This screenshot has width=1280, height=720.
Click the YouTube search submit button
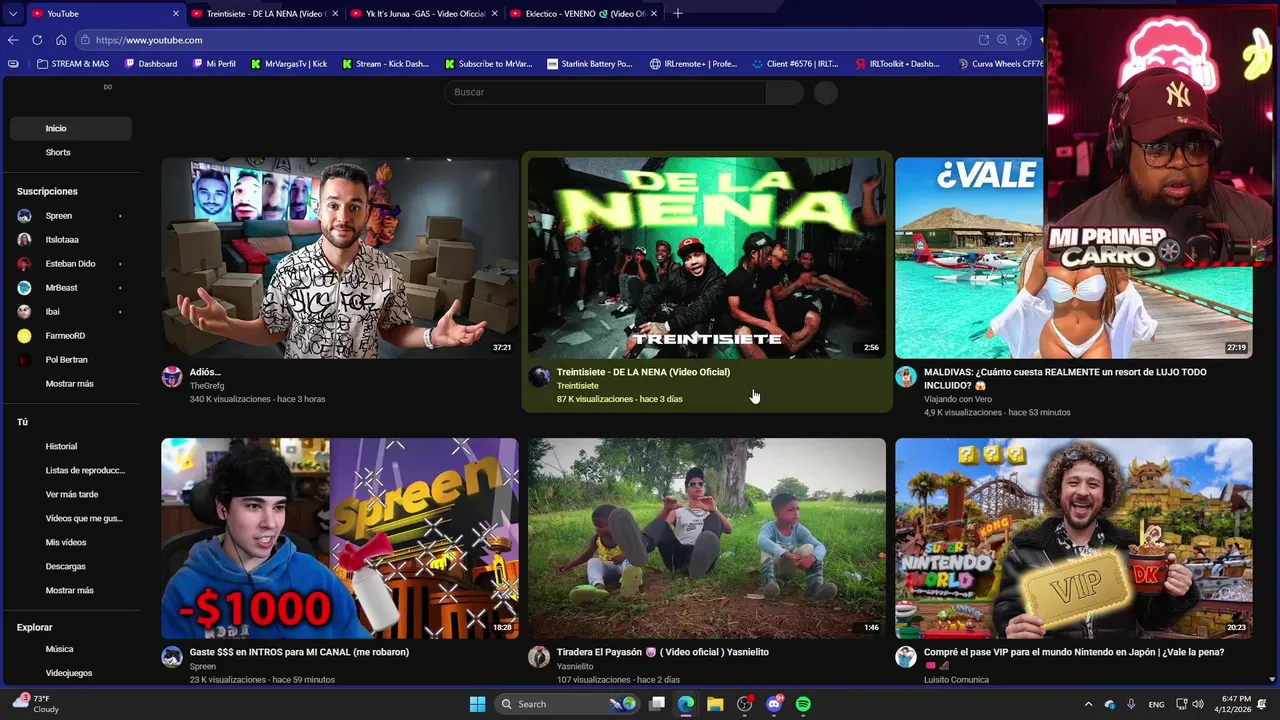(785, 92)
